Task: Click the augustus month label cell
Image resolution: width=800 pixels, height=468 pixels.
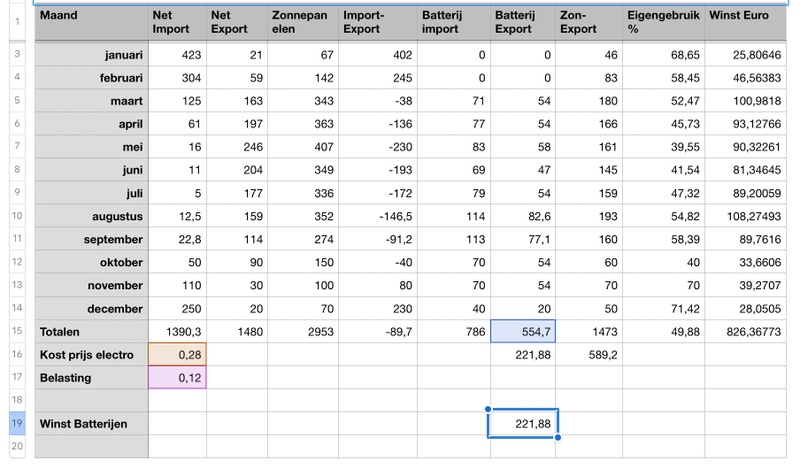Action: coord(90,216)
